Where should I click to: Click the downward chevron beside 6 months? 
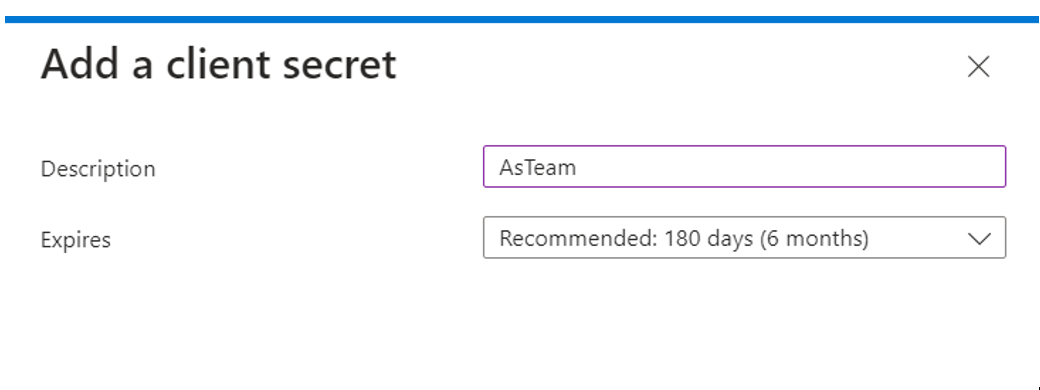pos(979,238)
